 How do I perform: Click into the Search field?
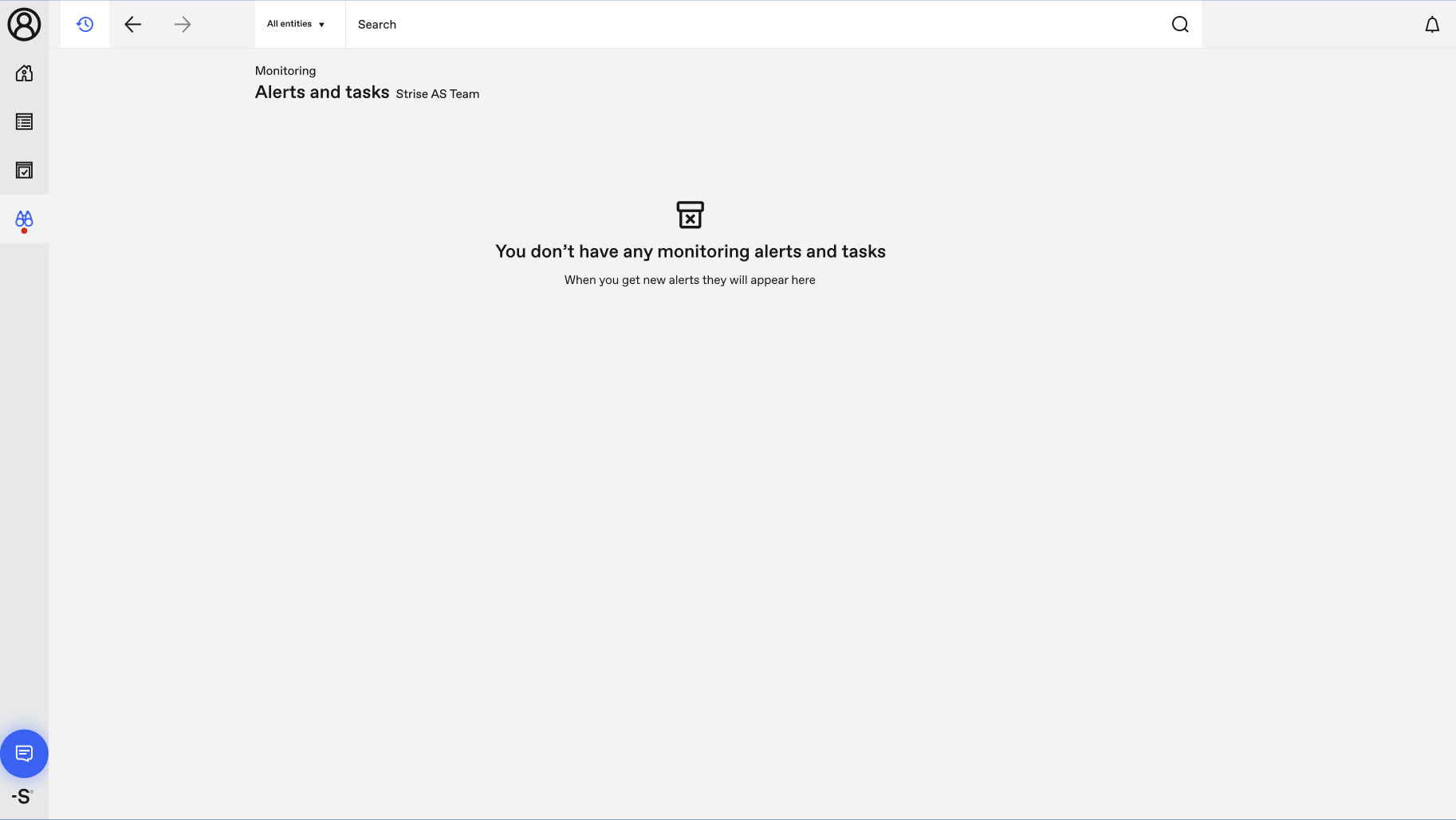[x=758, y=24]
